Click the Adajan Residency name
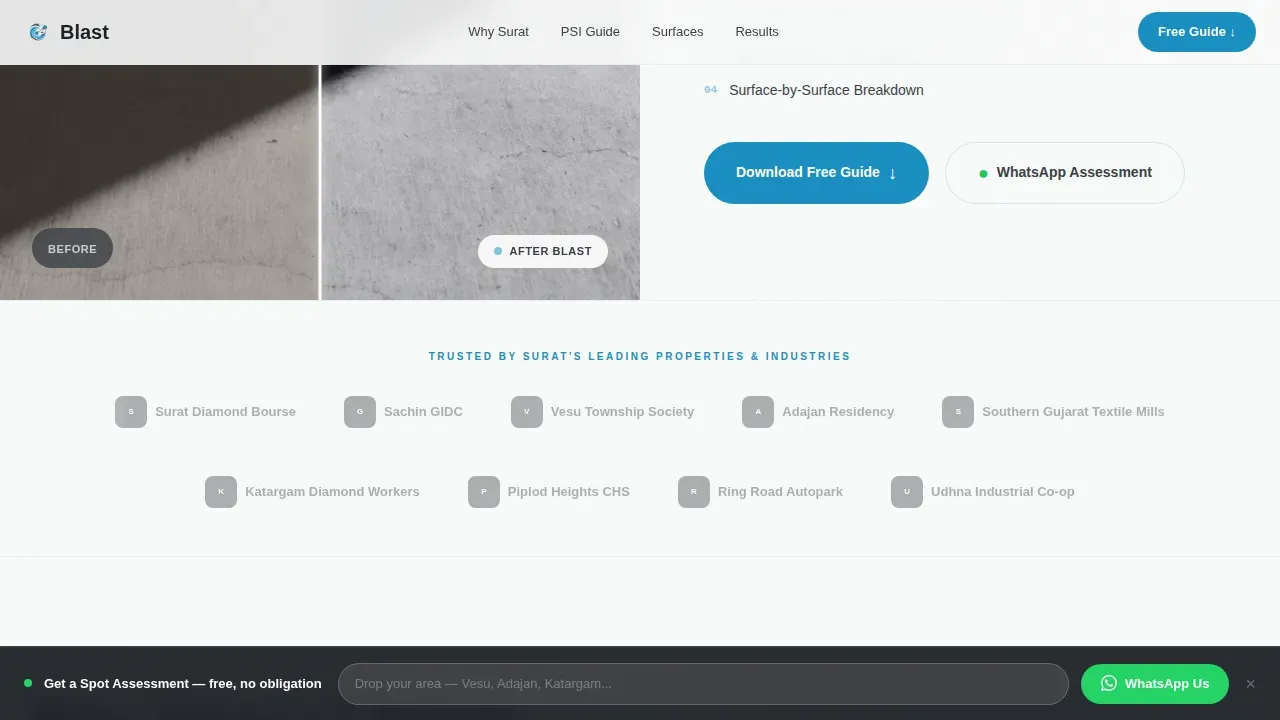 838,412
